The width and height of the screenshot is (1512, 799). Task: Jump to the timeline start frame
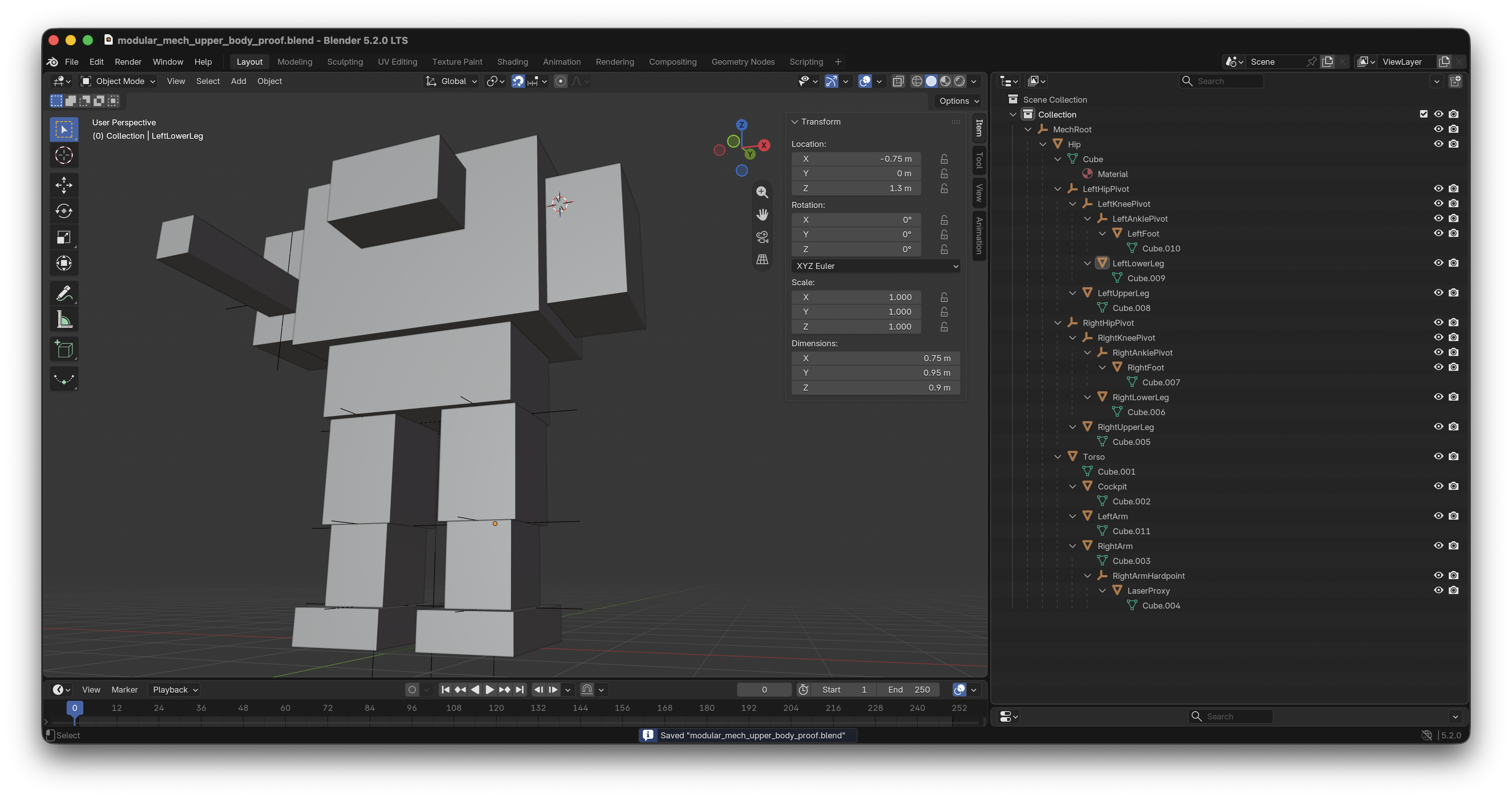445,690
